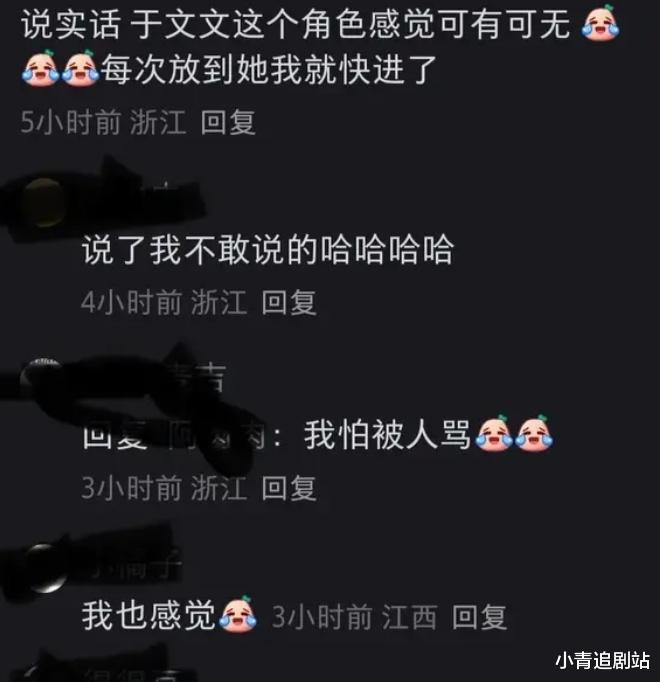
Task: Click 回复 under 说了我不敢说的 comment
Action: pyautogui.click(x=289, y=302)
